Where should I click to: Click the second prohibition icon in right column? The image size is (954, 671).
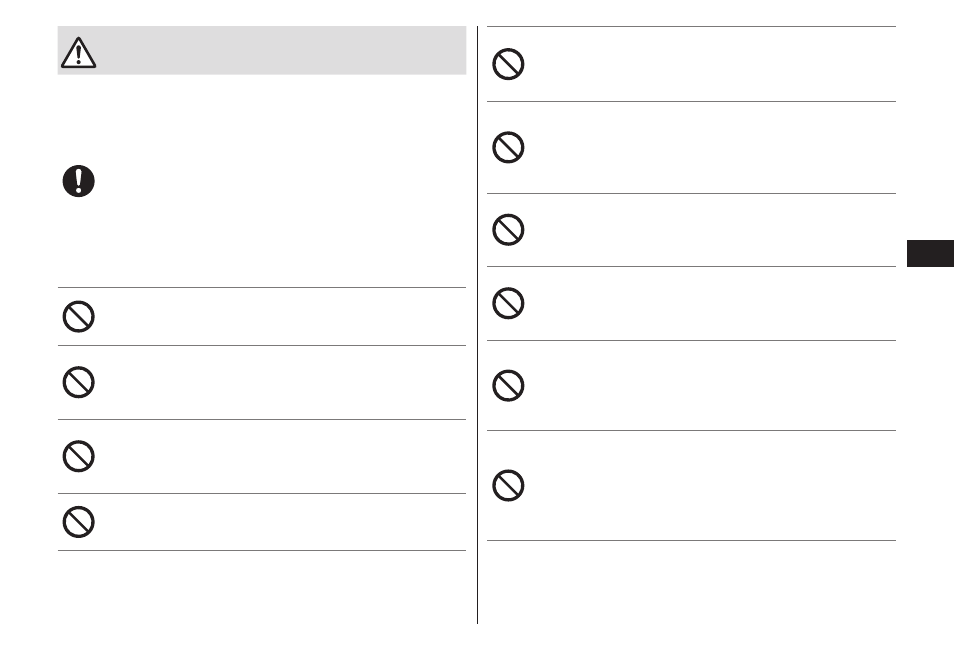point(508,147)
